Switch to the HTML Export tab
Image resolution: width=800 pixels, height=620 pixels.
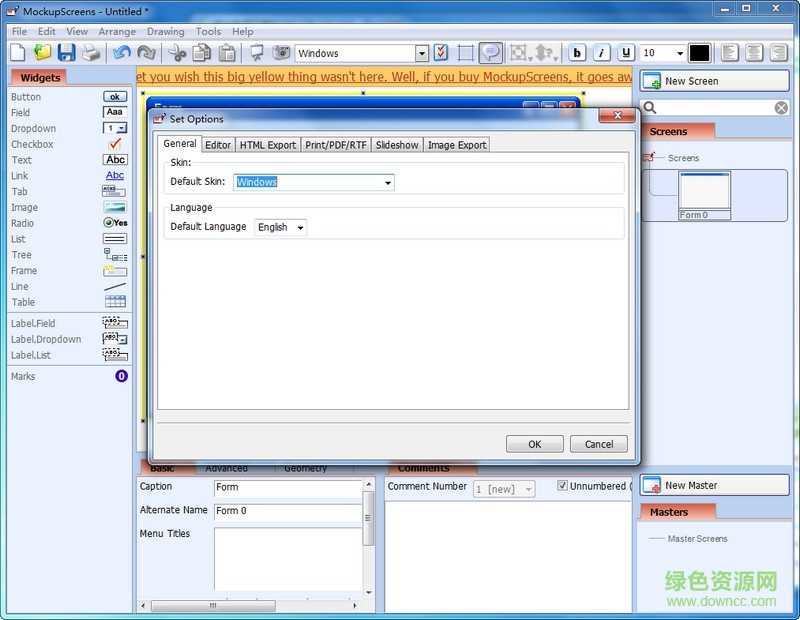[x=267, y=145]
